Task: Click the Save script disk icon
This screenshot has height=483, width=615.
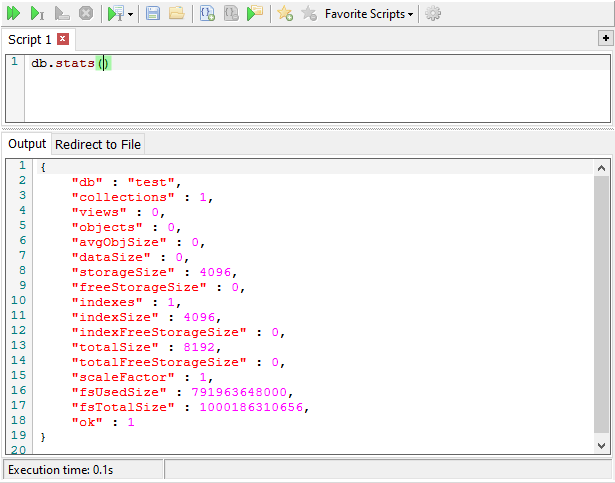Action: (153, 14)
